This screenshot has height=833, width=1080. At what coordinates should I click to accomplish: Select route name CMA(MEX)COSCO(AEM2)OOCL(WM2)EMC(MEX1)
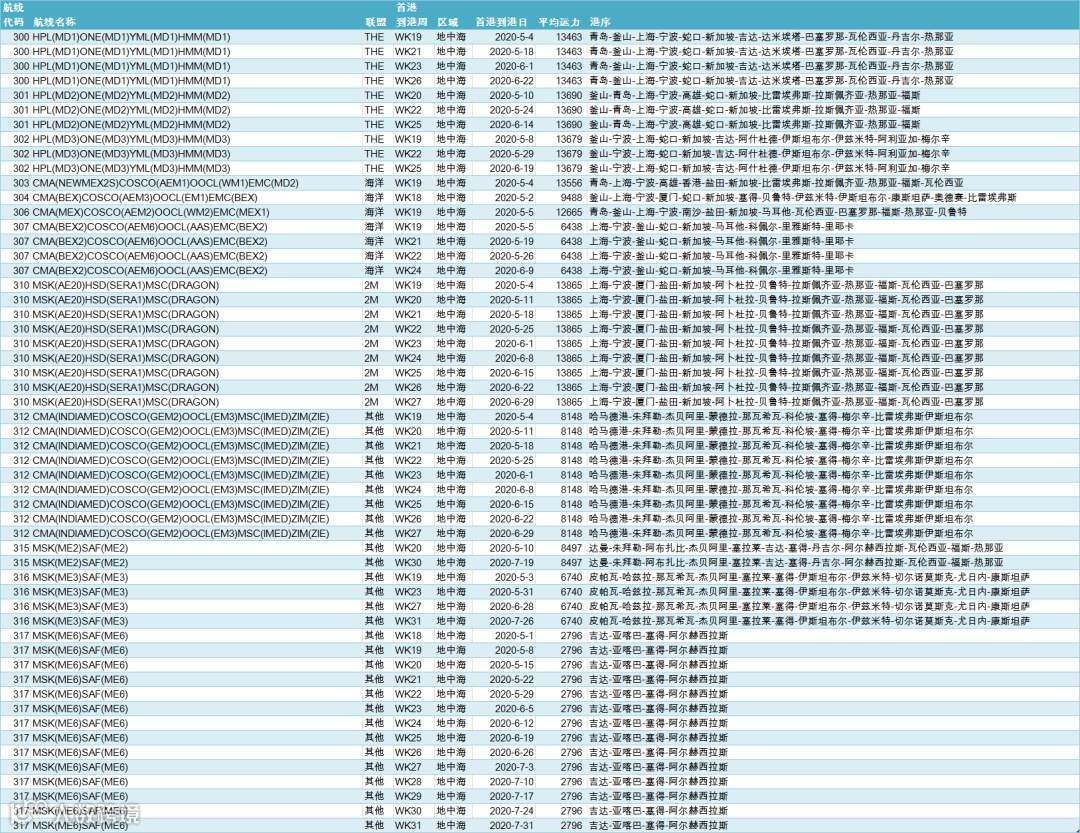151,212
